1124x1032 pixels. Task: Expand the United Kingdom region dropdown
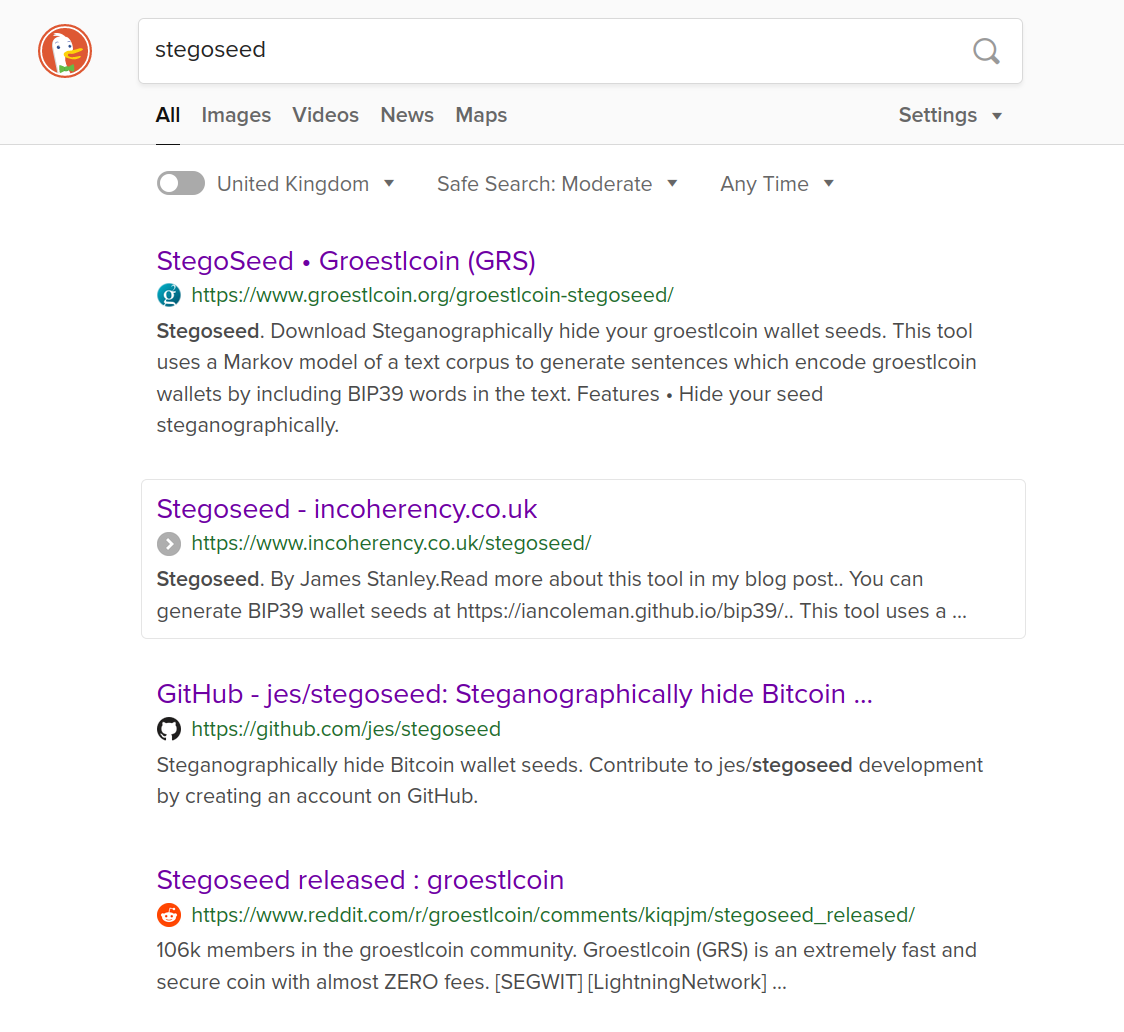[306, 184]
